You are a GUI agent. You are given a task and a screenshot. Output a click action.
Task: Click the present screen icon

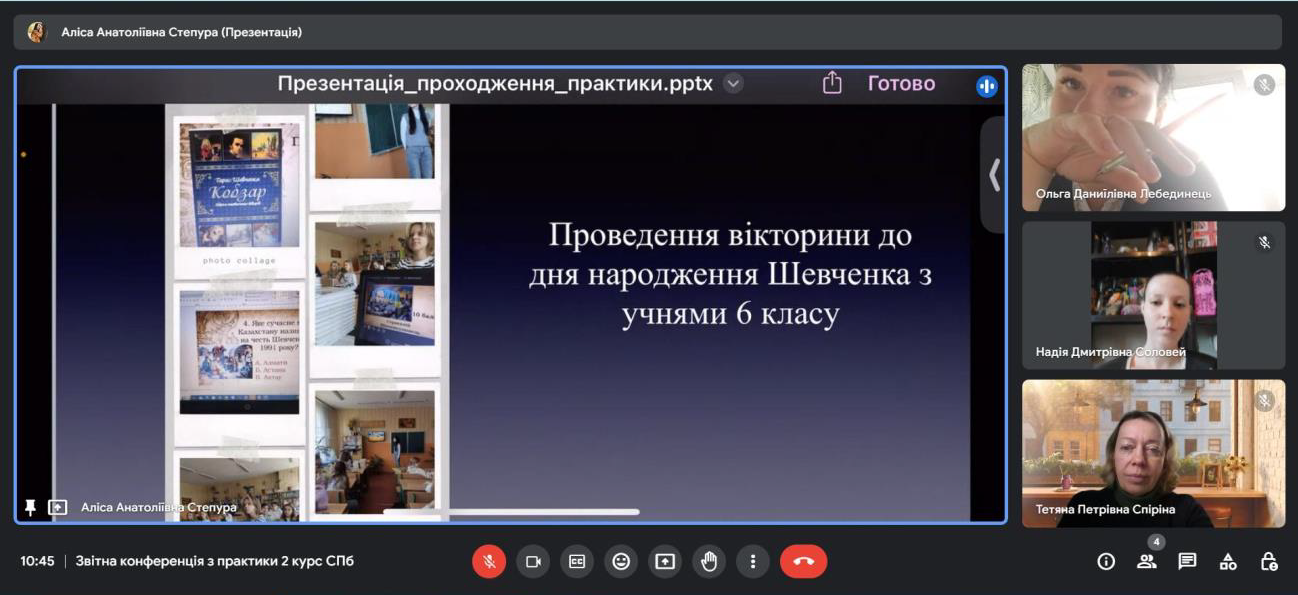[x=665, y=562]
